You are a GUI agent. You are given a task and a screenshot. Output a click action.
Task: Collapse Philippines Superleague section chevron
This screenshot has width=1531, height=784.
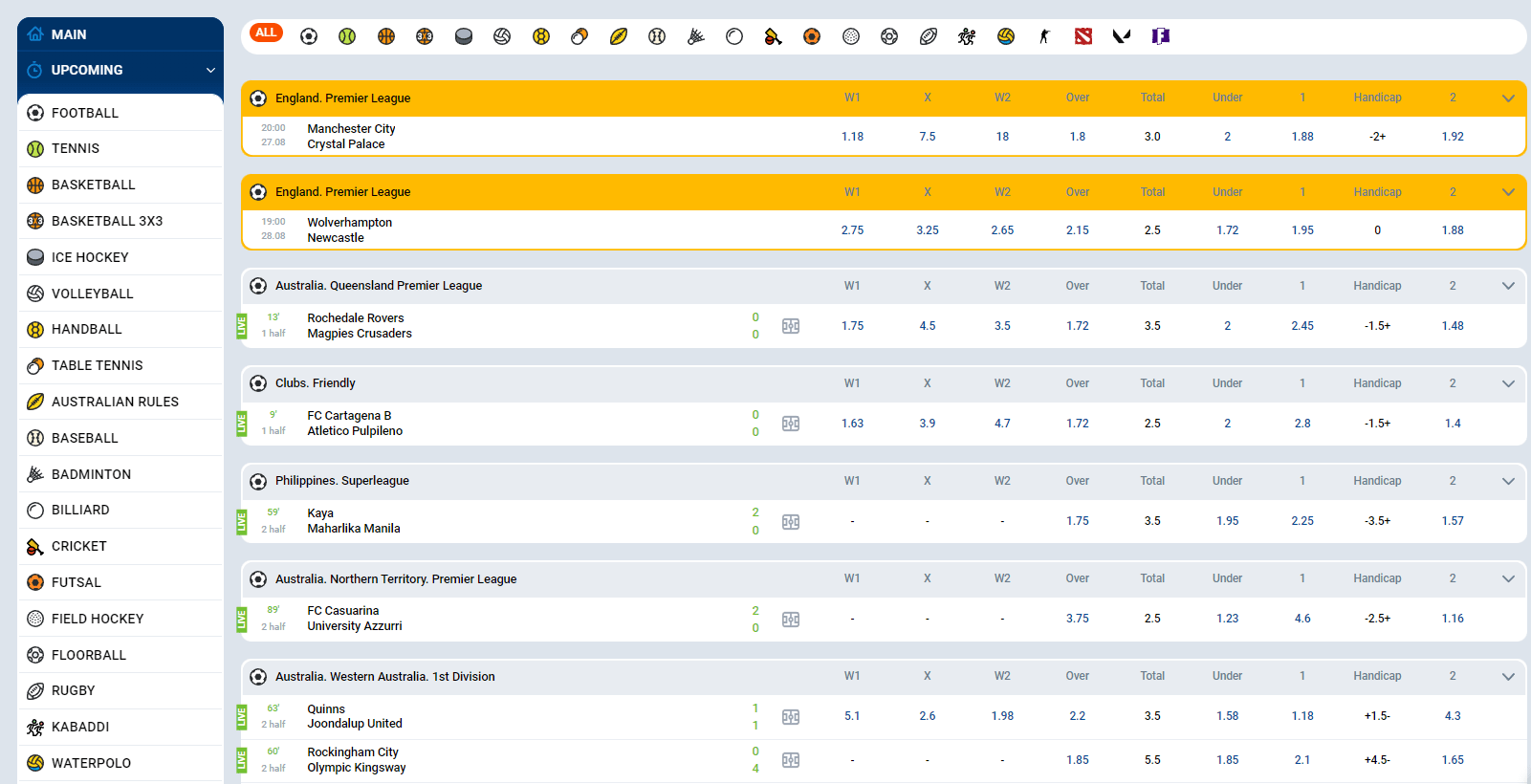click(1508, 481)
